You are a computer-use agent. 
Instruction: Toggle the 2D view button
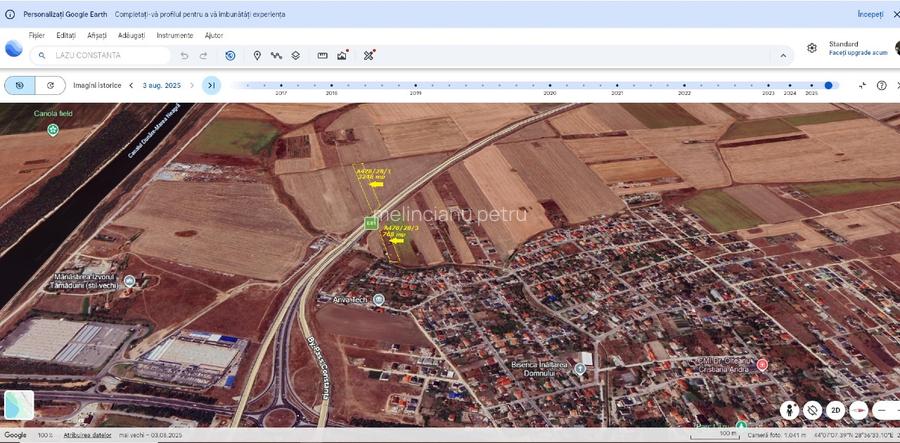836,410
